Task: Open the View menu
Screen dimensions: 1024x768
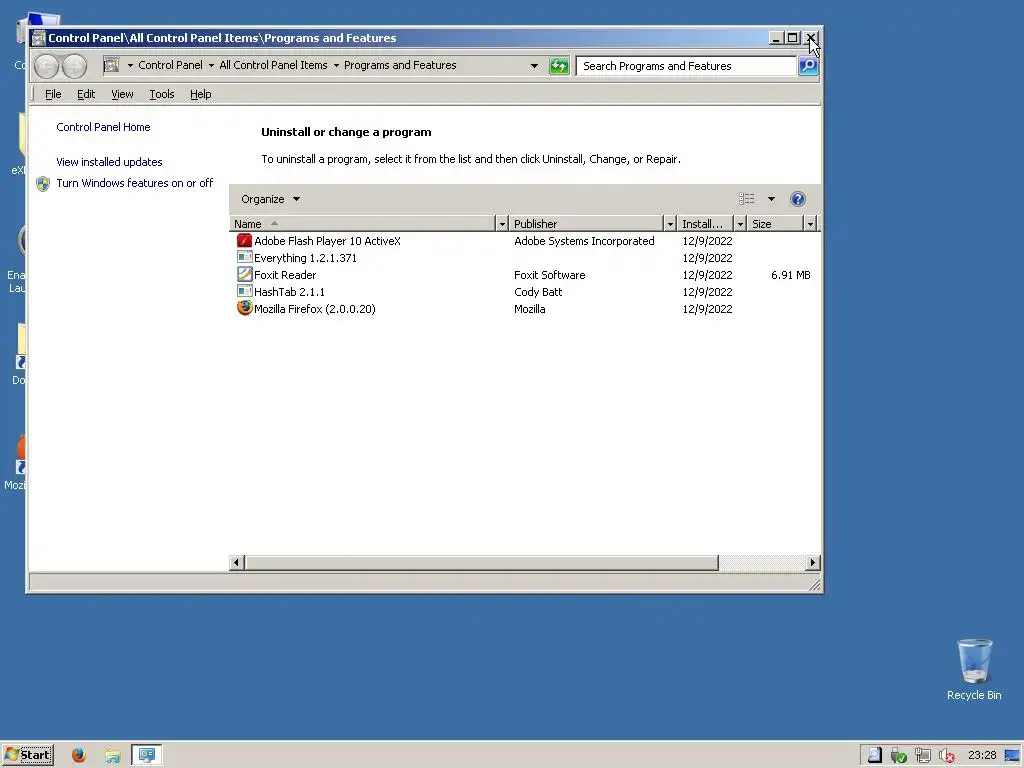Action: [x=122, y=94]
